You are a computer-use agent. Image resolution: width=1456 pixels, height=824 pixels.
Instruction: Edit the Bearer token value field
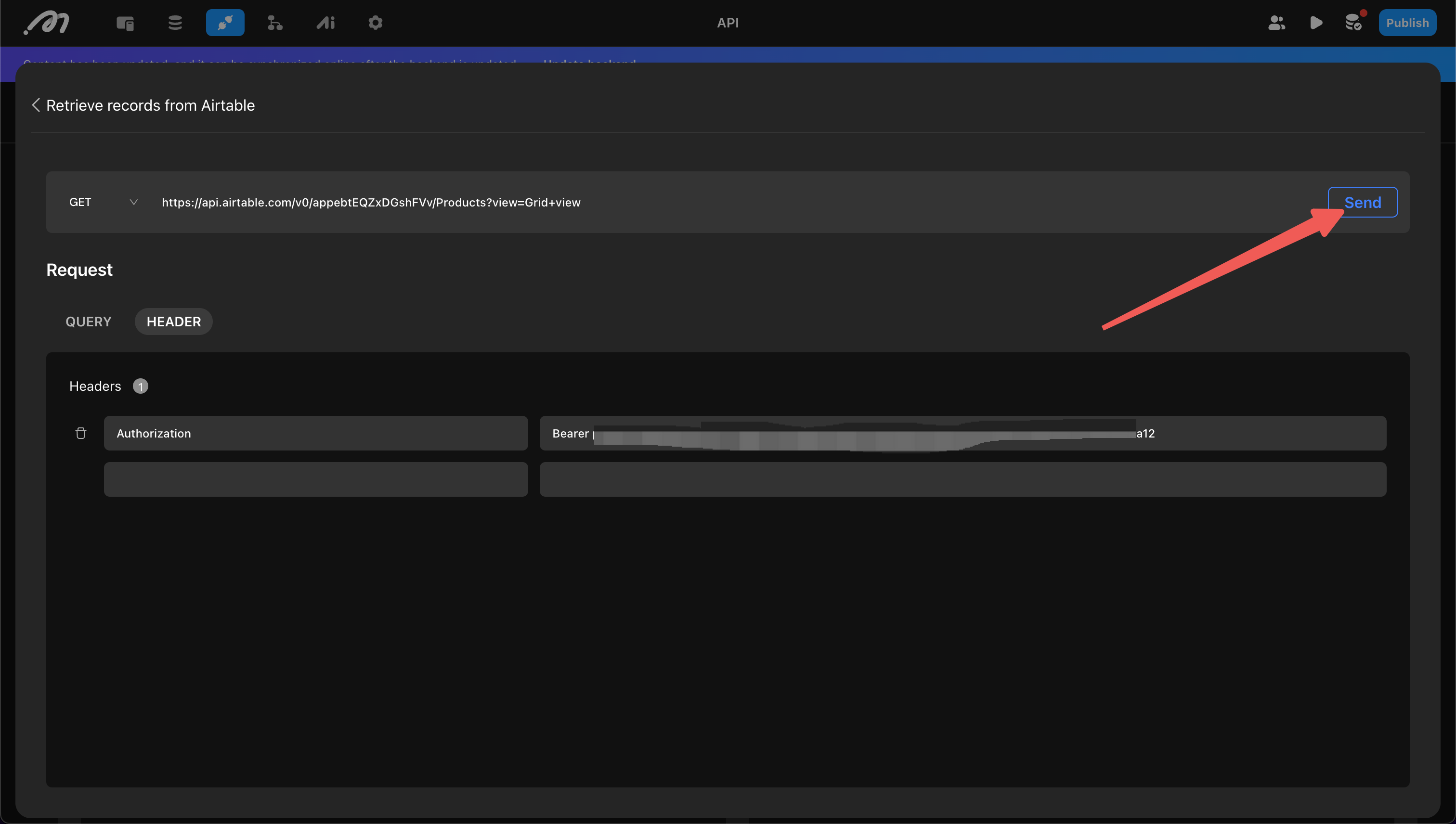pyautogui.click(x=963, y=433)
